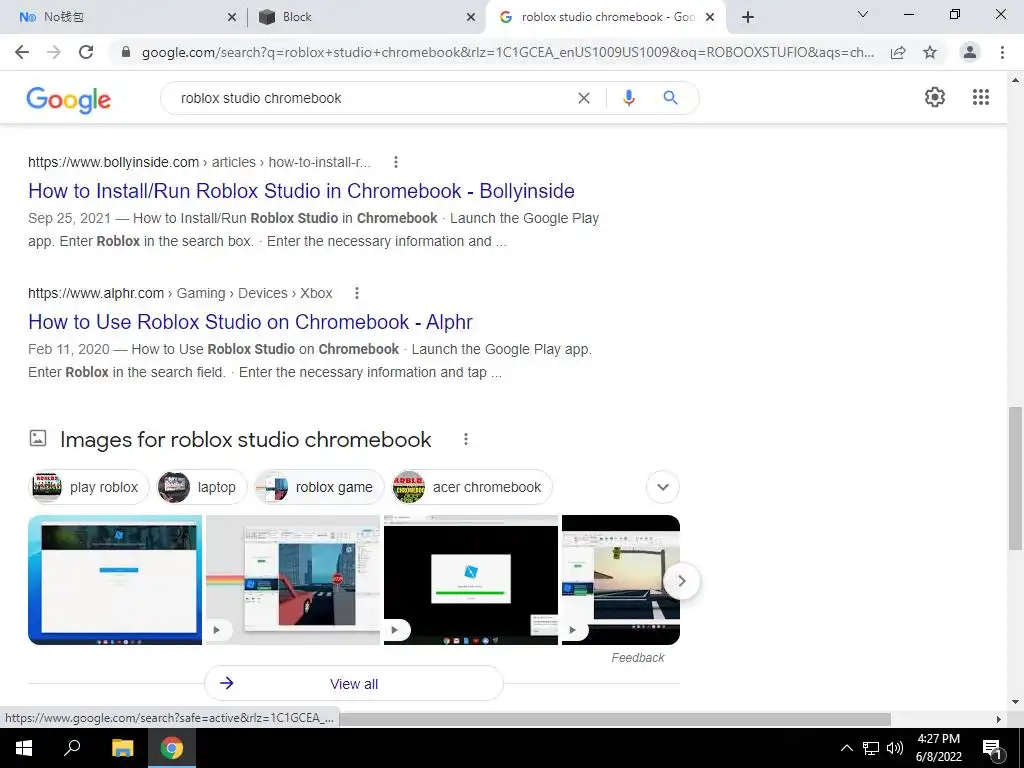Viewport: 1024px width, 768px height.
Task: Submit search with magnifier icon
Action: tap(670, 98)
